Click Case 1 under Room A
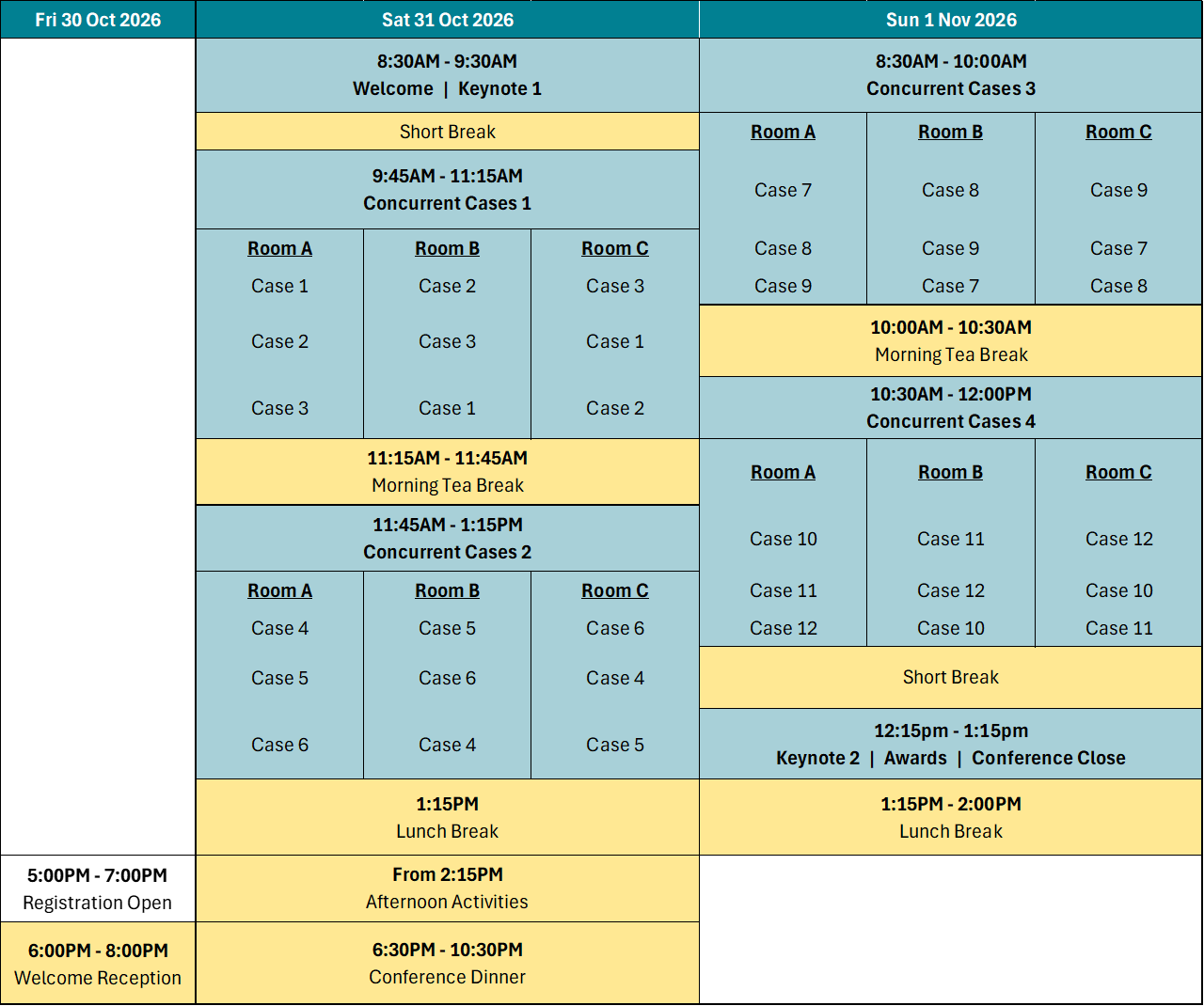 click(x=279, y=286)
